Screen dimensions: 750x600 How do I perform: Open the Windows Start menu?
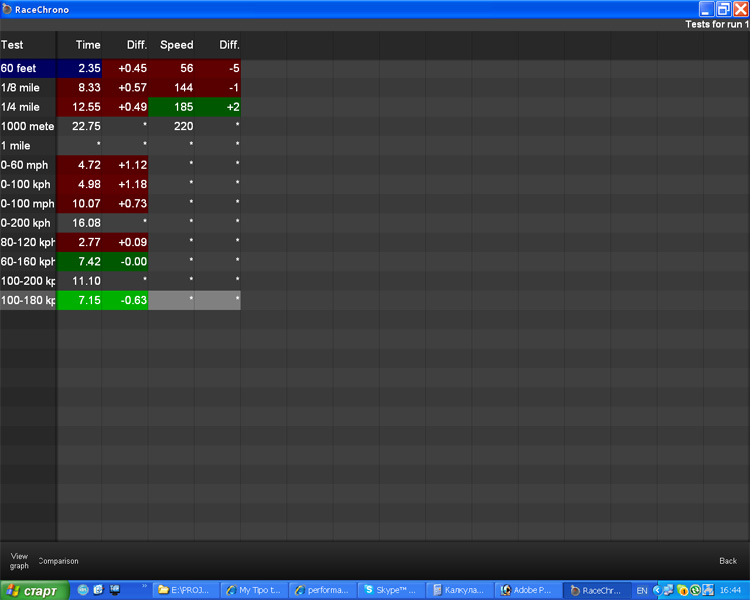tap(34, 590)
